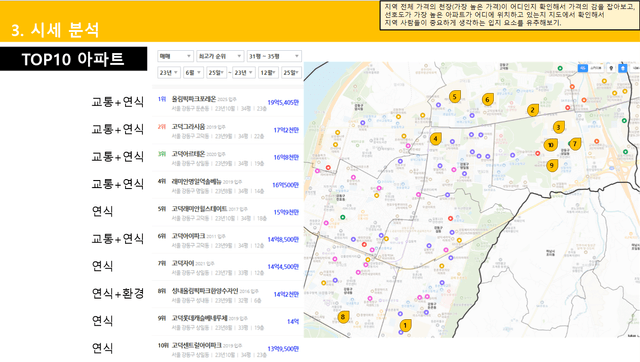The width and height of the screenshot is (640, 362).
Task: Open yellow map marker number 9
Action: 552,165
